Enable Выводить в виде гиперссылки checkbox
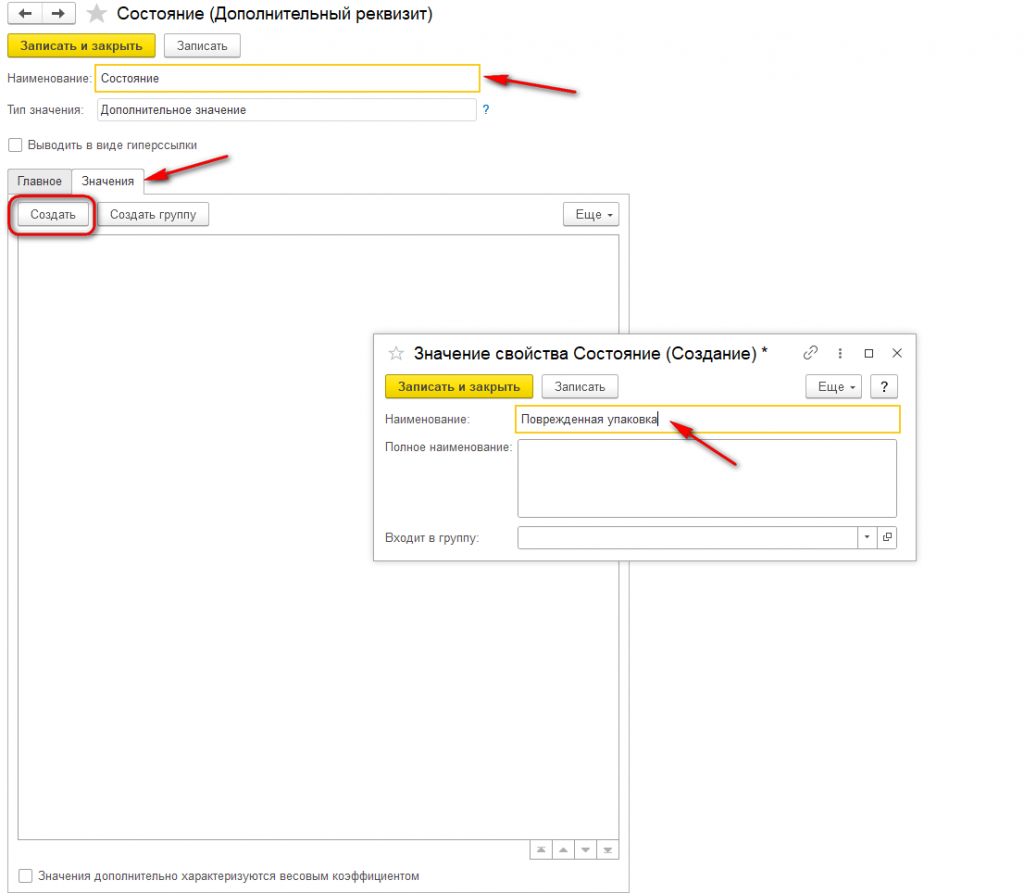The width and height of the screenshot is (1024, 893). point(15,145)
